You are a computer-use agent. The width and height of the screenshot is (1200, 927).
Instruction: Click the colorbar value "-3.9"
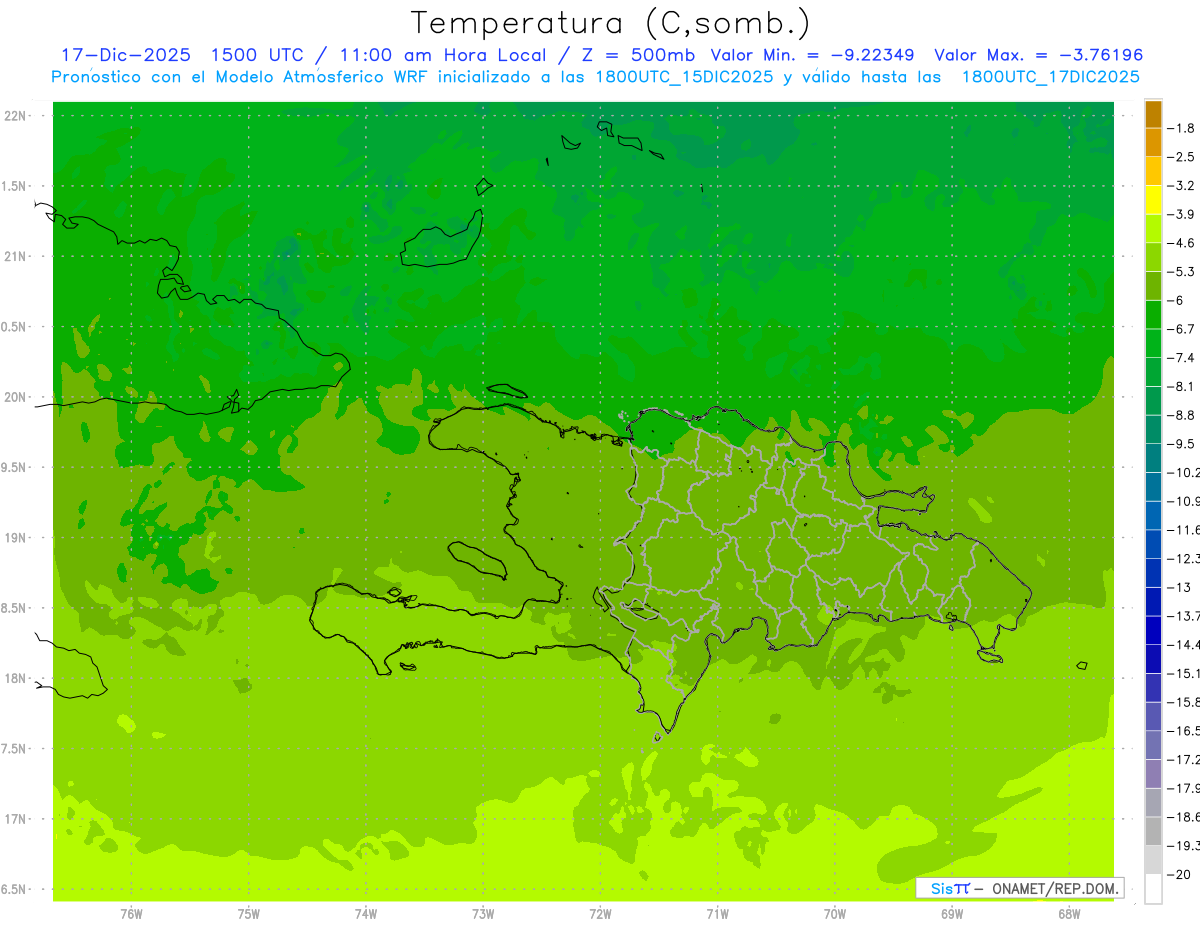(1181, 214)
